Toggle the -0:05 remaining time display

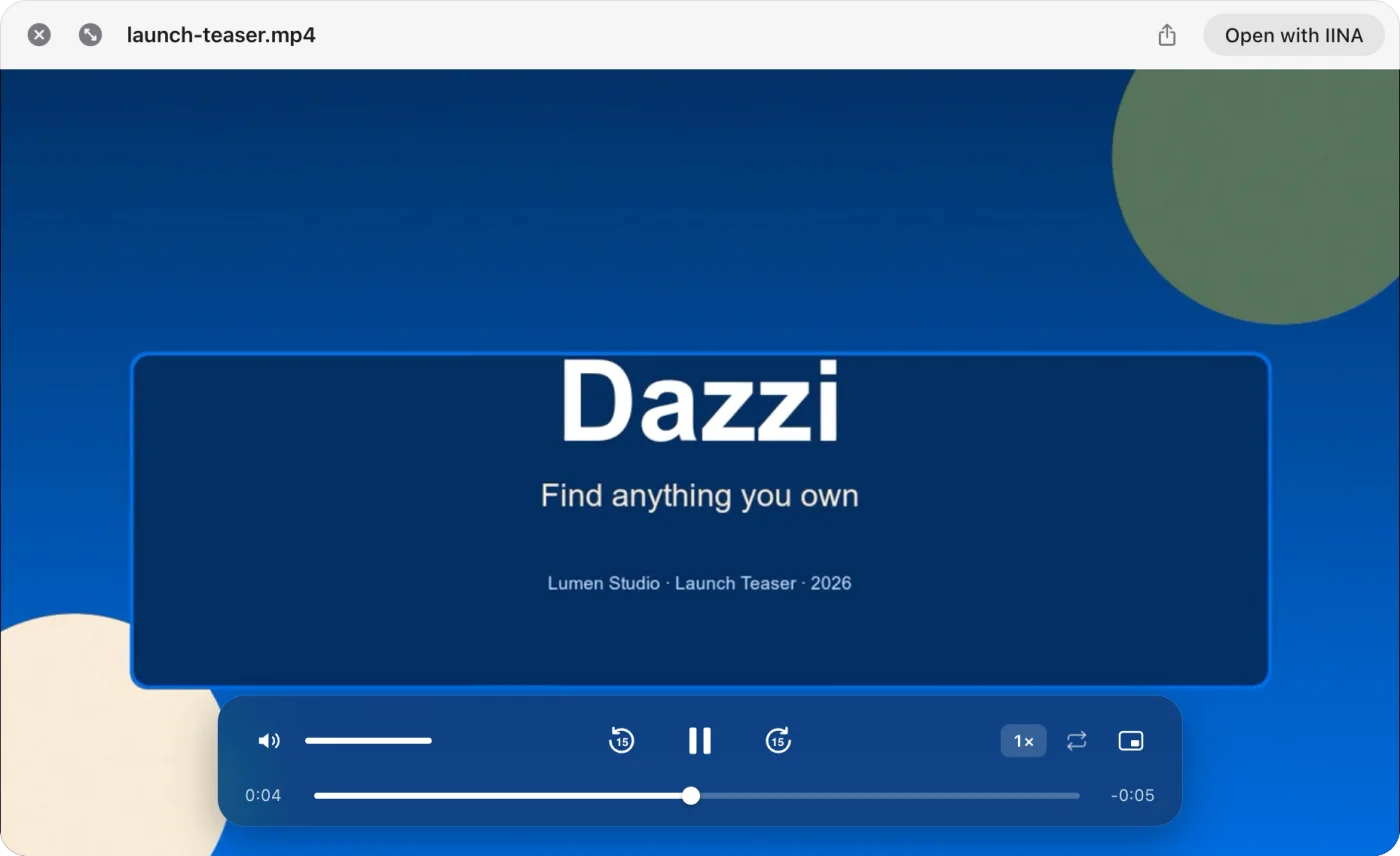[1133, 796]
